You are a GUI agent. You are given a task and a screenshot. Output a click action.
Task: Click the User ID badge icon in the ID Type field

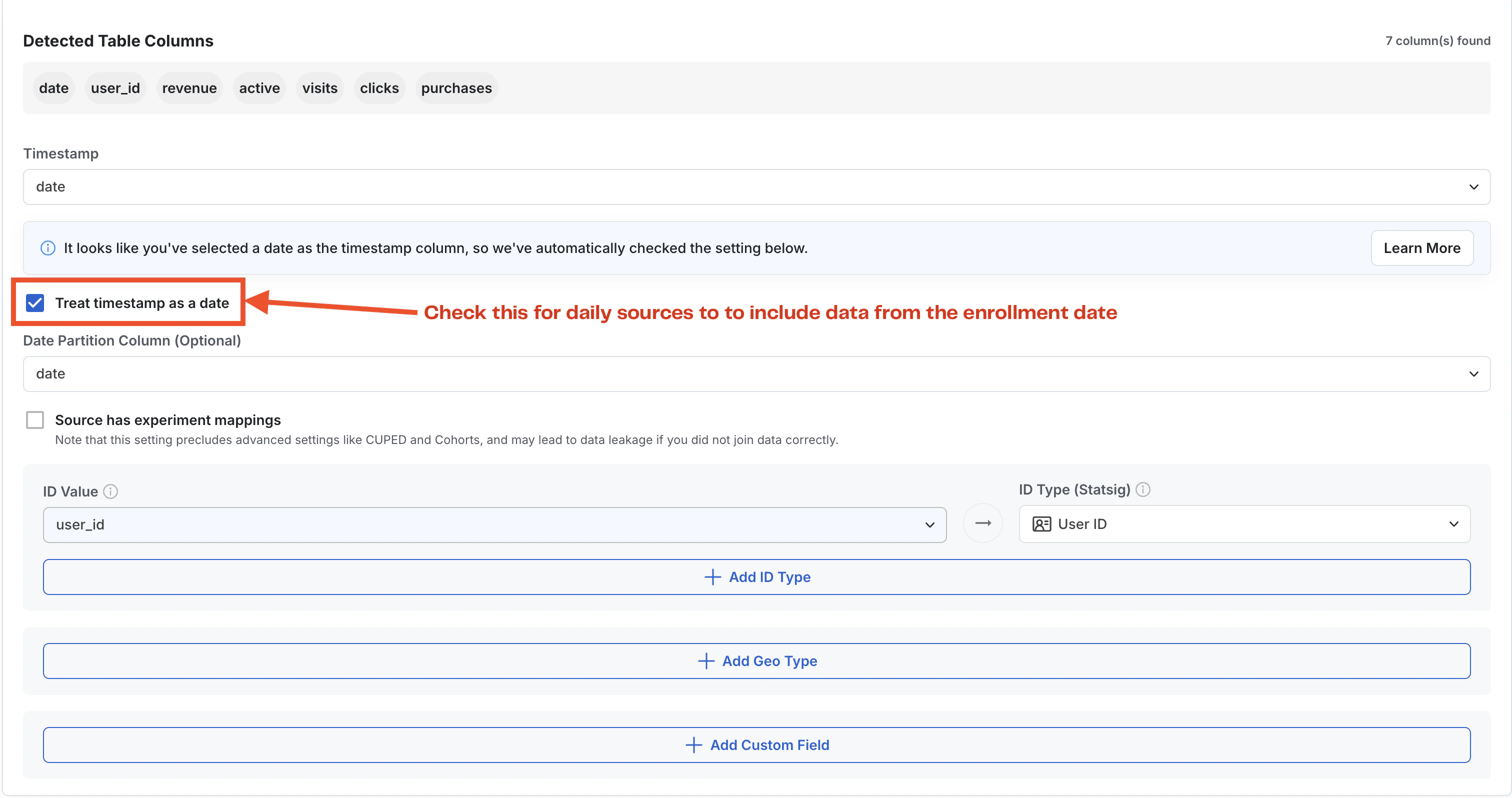(1041, 524)
